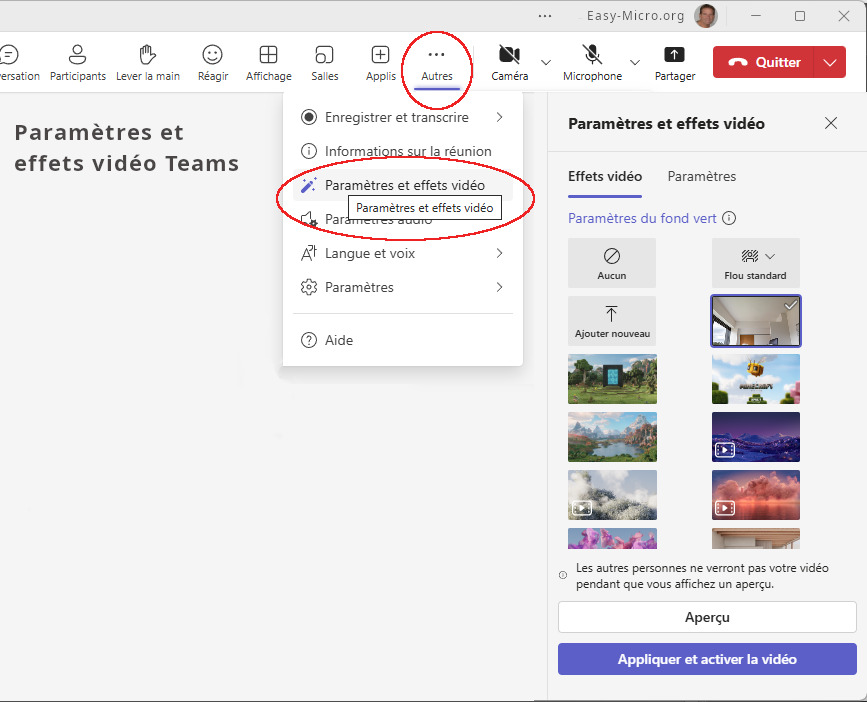Click the meeting info circle icon

[x=309, y=151]
